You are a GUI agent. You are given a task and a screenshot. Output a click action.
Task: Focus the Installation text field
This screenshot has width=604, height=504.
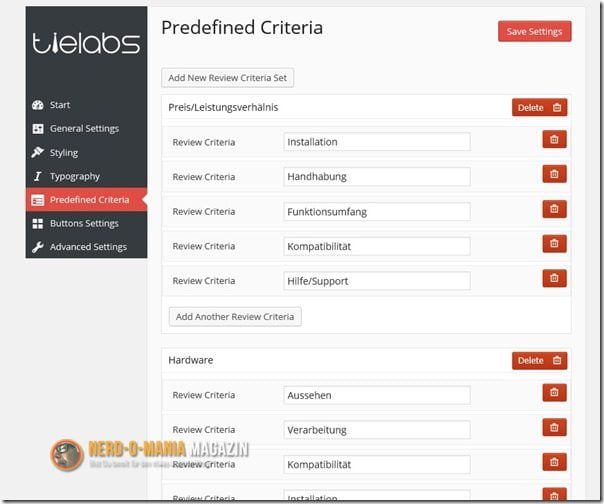point(376,142)
